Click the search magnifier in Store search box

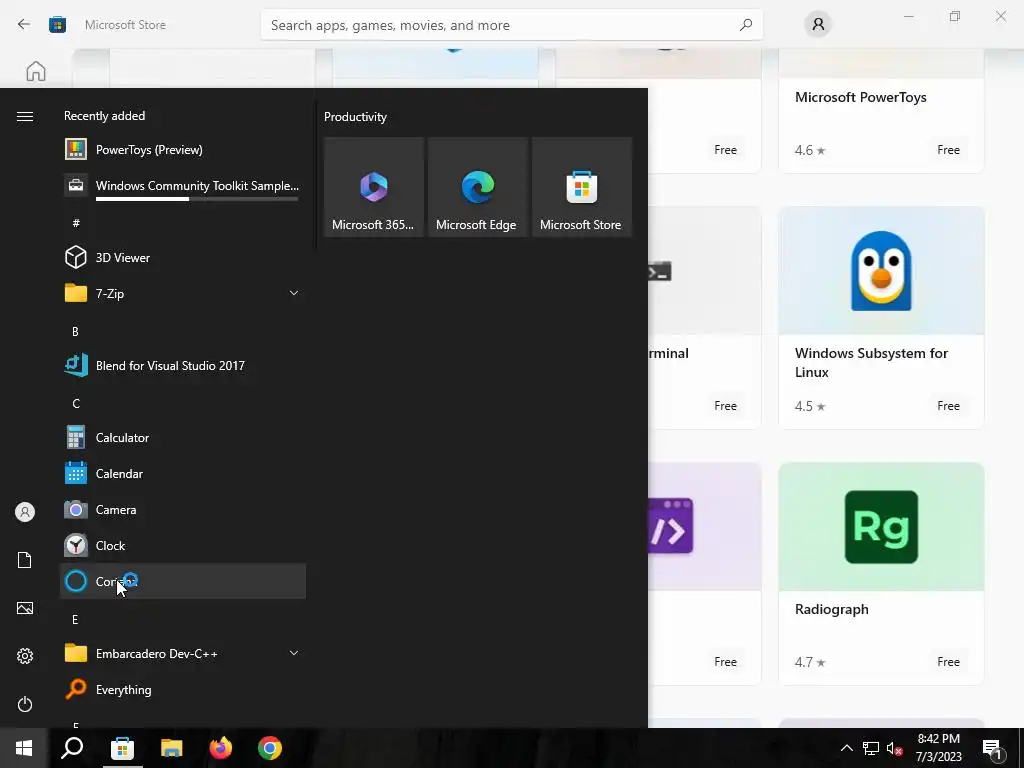(x=746, y=25)
